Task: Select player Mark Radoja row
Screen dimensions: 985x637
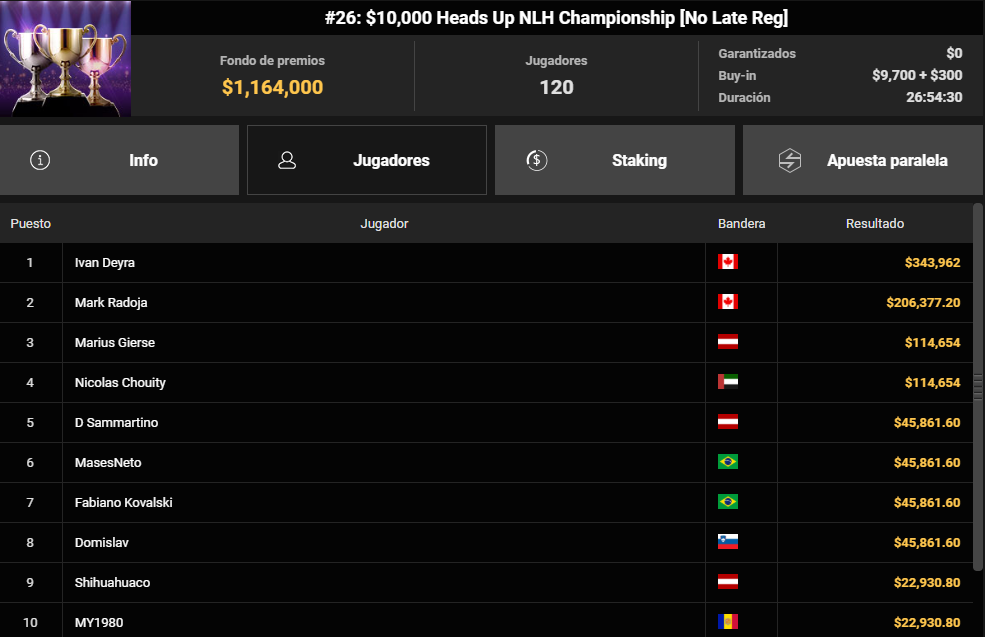Action: pyautogui.click(x=486, y=303)
